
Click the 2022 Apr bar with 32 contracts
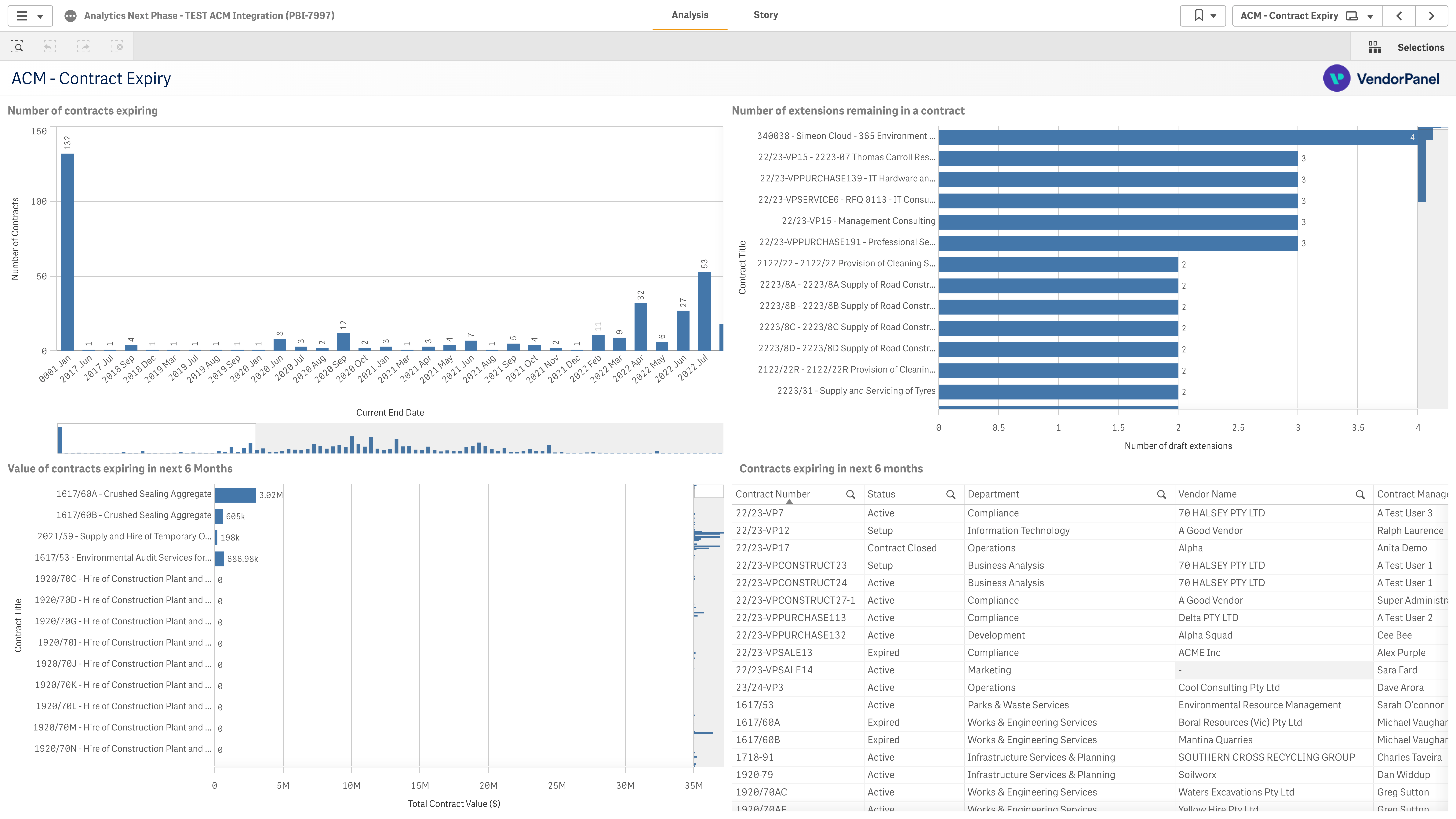(x=640, y=327)
